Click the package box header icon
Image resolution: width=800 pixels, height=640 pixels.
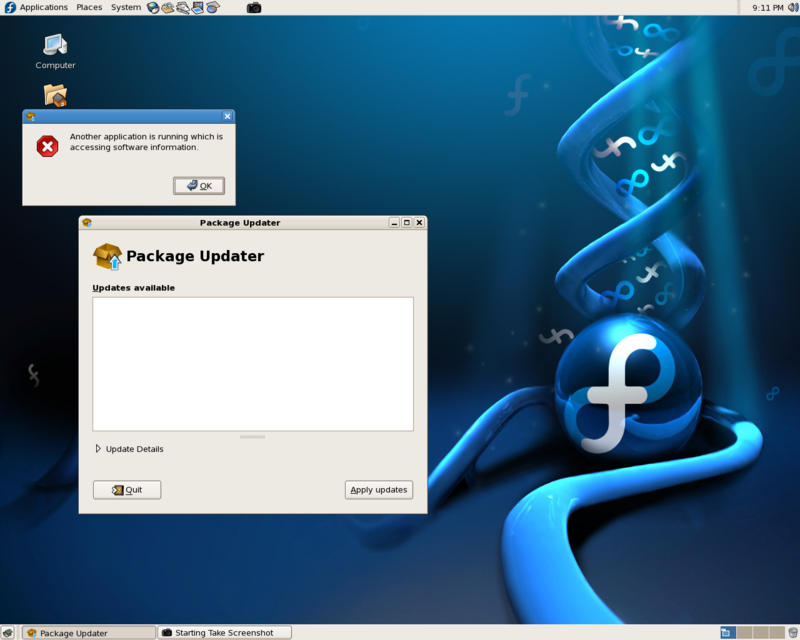[x=107, y=256]
